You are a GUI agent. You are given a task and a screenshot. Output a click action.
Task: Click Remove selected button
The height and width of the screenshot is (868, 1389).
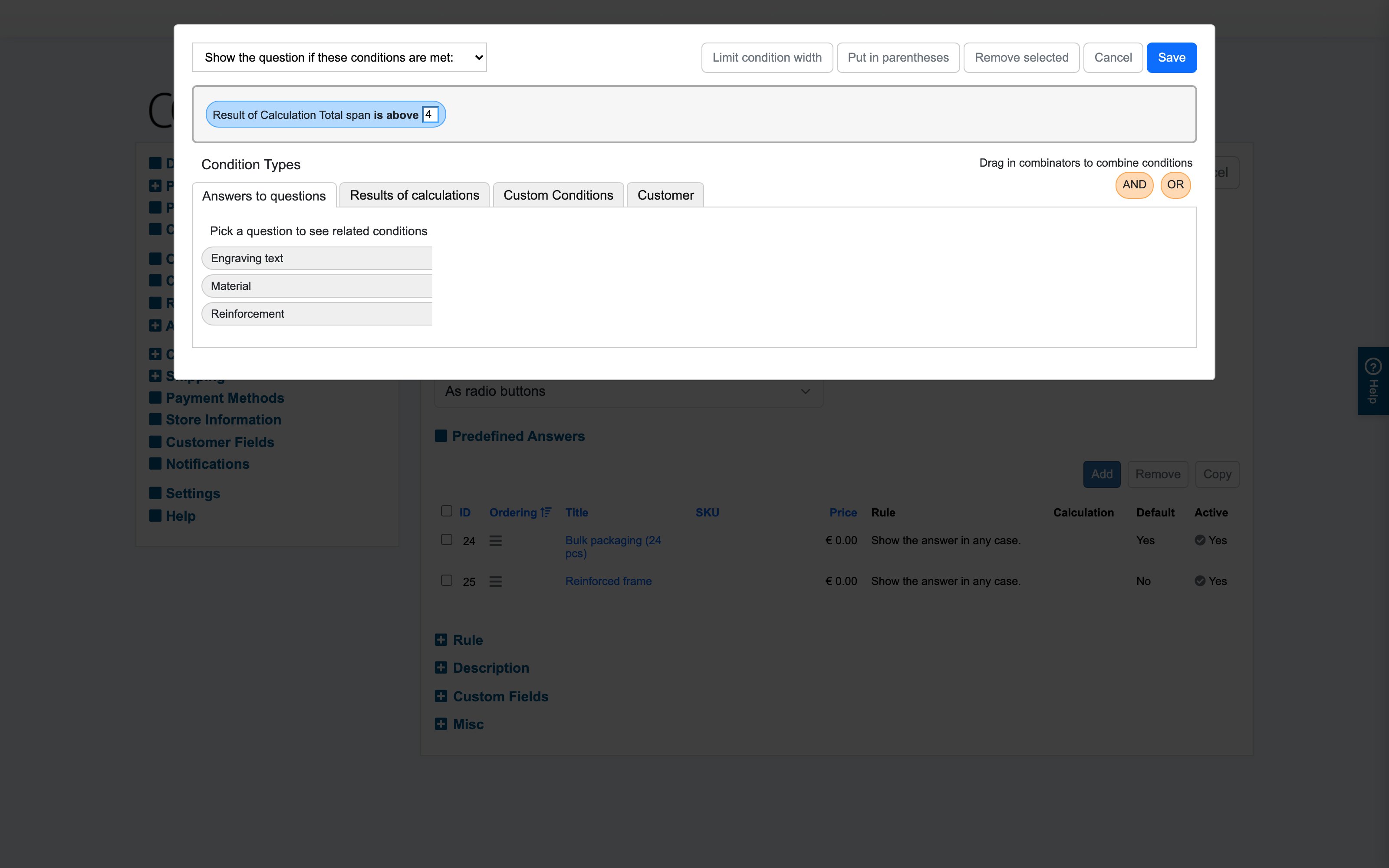[1021, 57]
